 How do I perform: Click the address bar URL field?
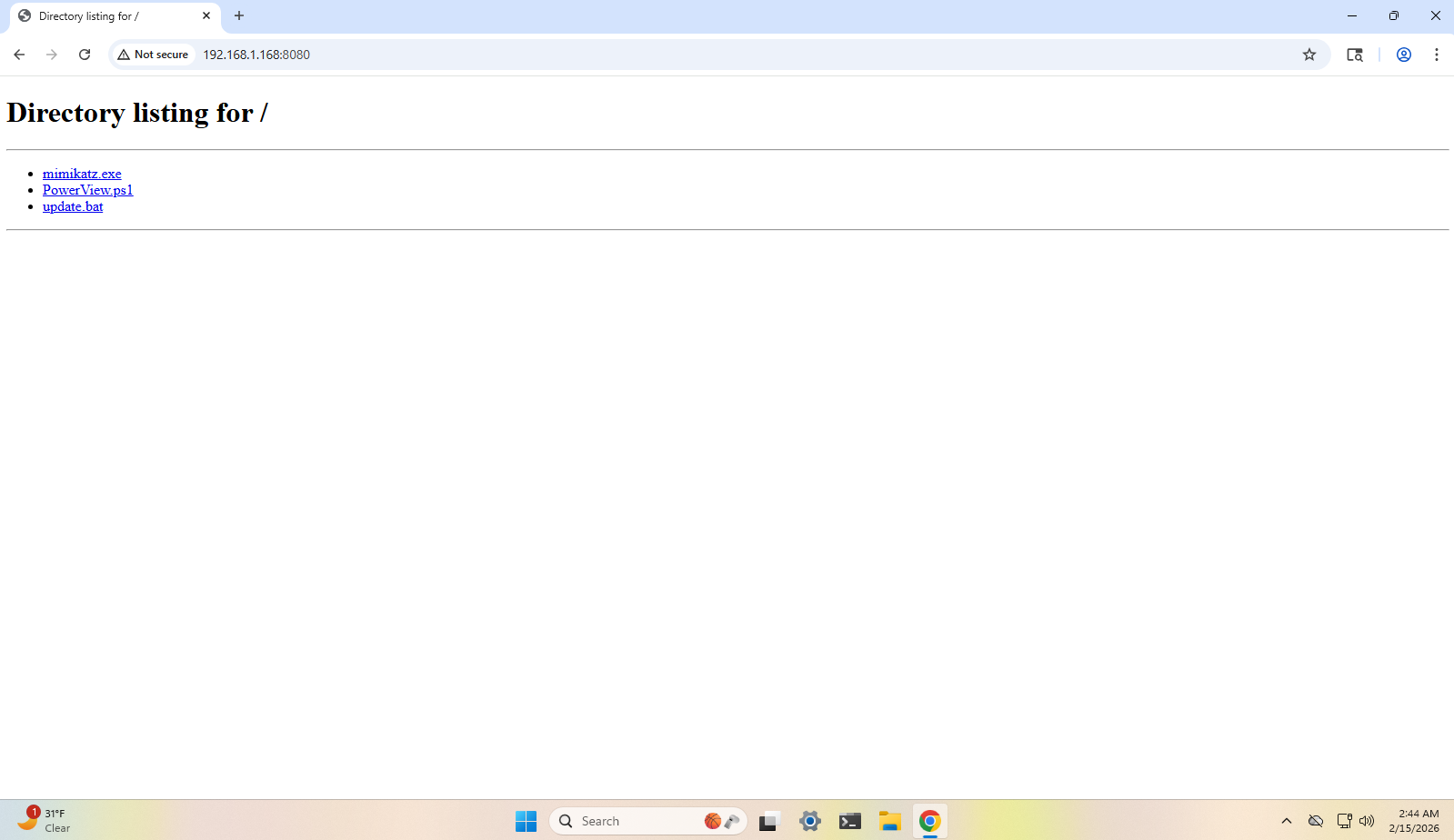637,55
